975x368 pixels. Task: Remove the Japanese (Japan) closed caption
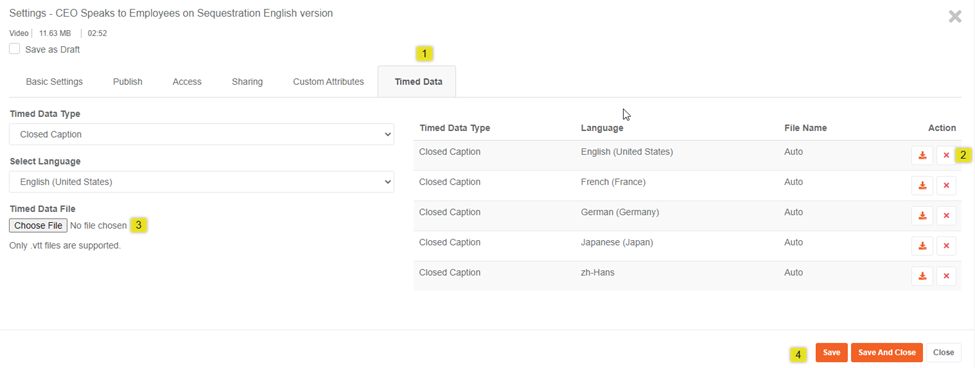(946, 246)
